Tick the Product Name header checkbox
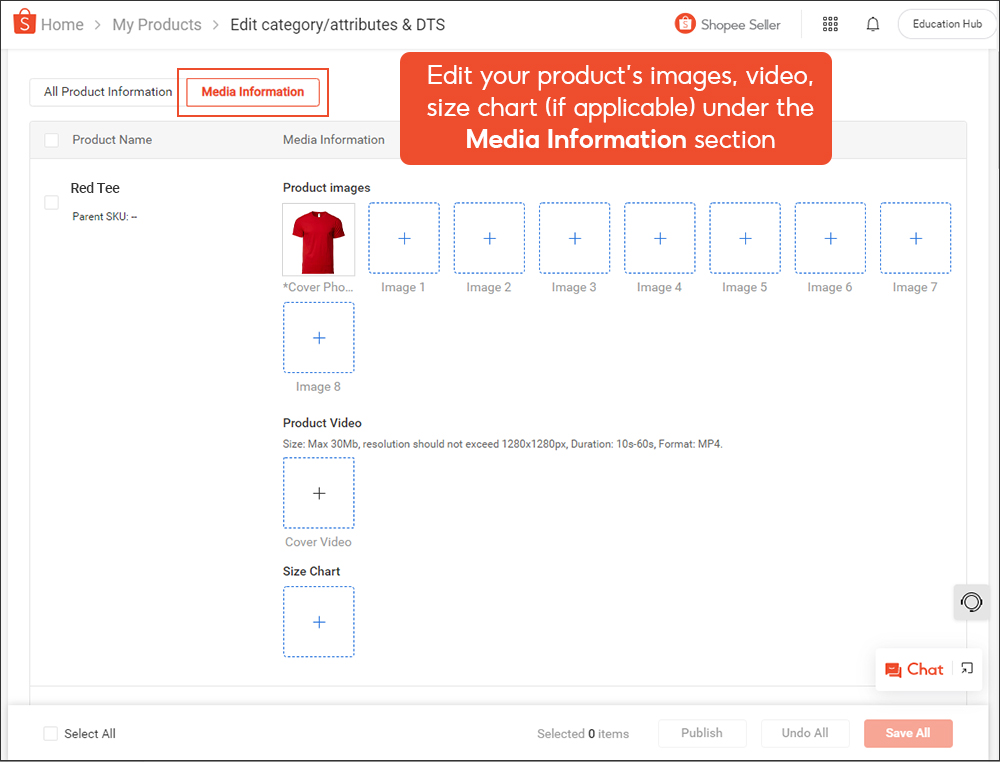 coord(52,140)
